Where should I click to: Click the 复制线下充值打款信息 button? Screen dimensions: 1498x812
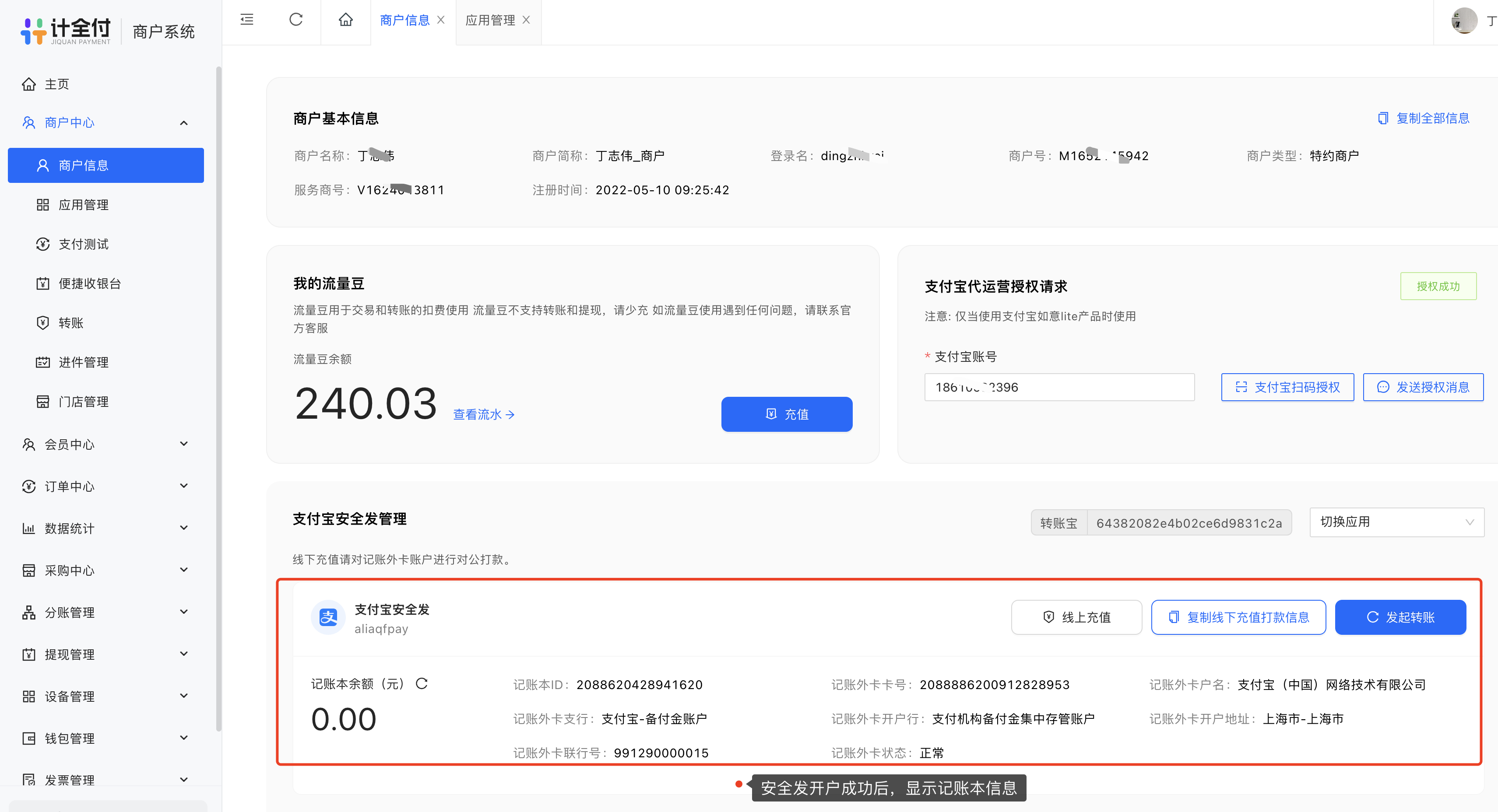pos(1239,617)
